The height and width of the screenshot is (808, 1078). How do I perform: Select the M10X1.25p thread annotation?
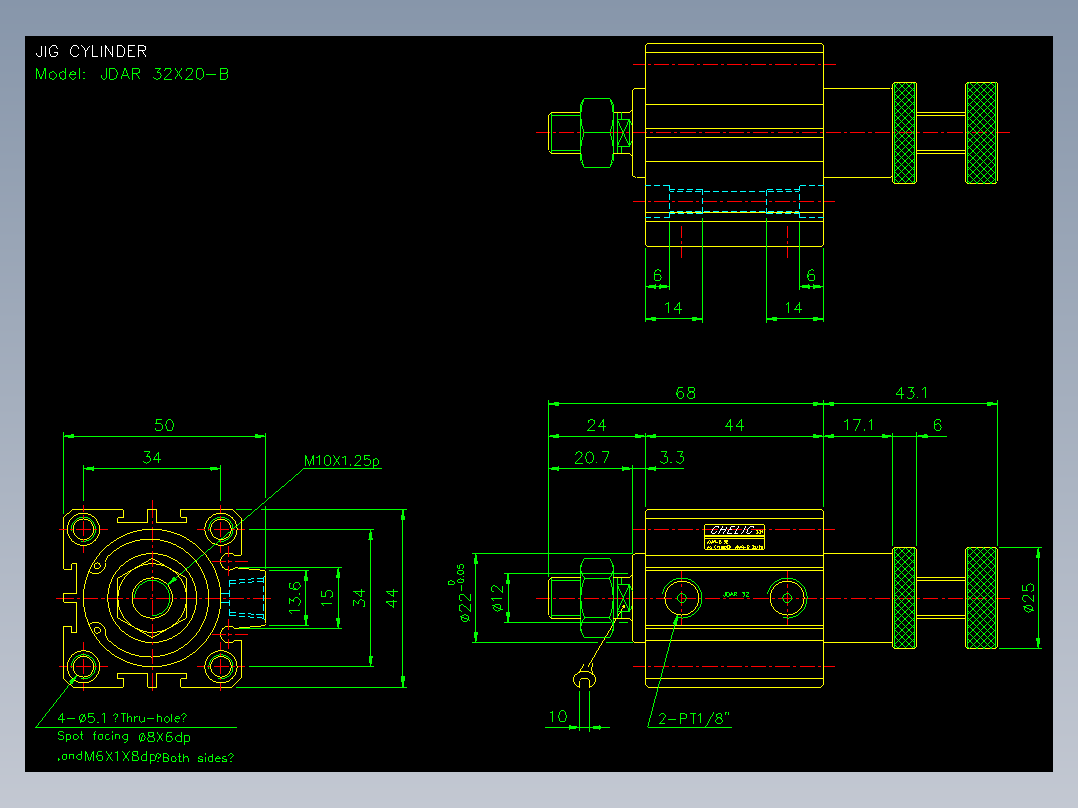pyautogui.click(x=342, y=461)
